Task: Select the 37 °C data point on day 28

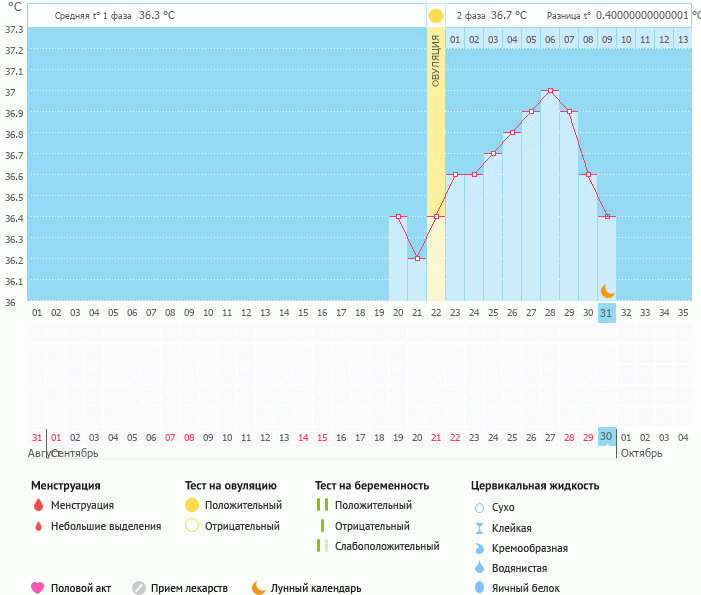Action: pyautogui.click(x=550, y=91)
